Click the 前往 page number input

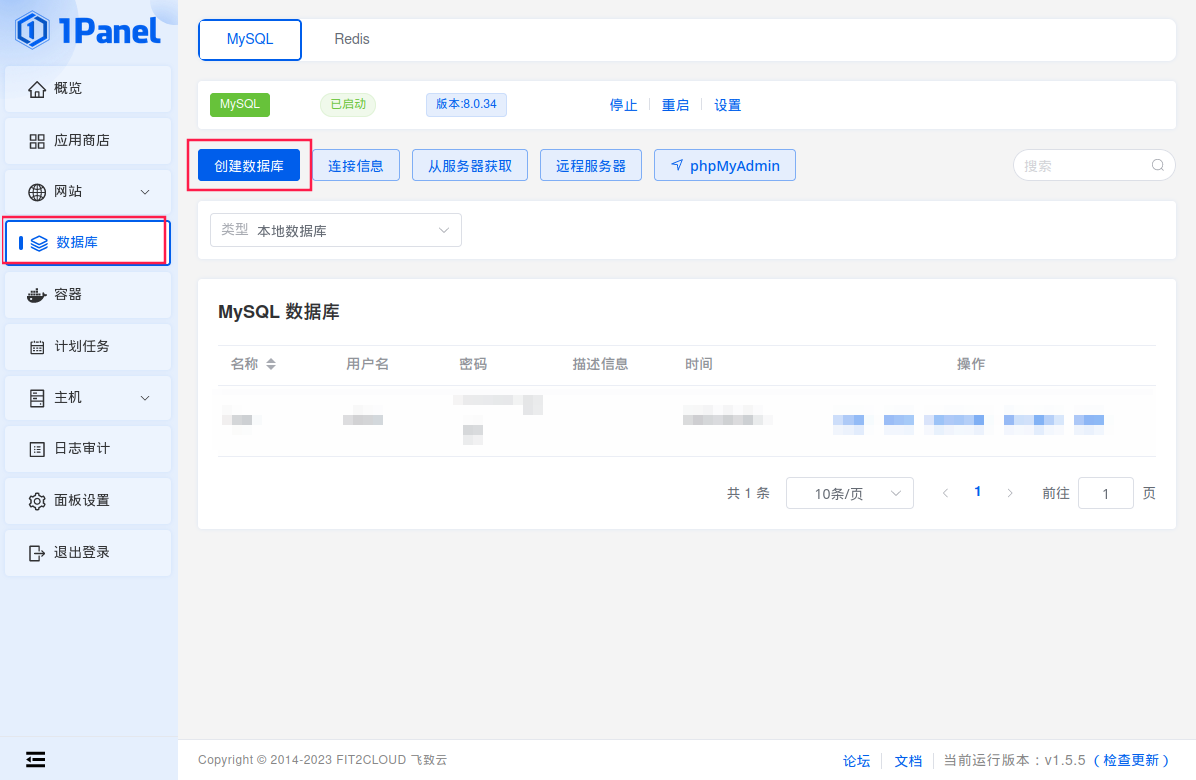pyautogui.click(x=1105, y=493)
